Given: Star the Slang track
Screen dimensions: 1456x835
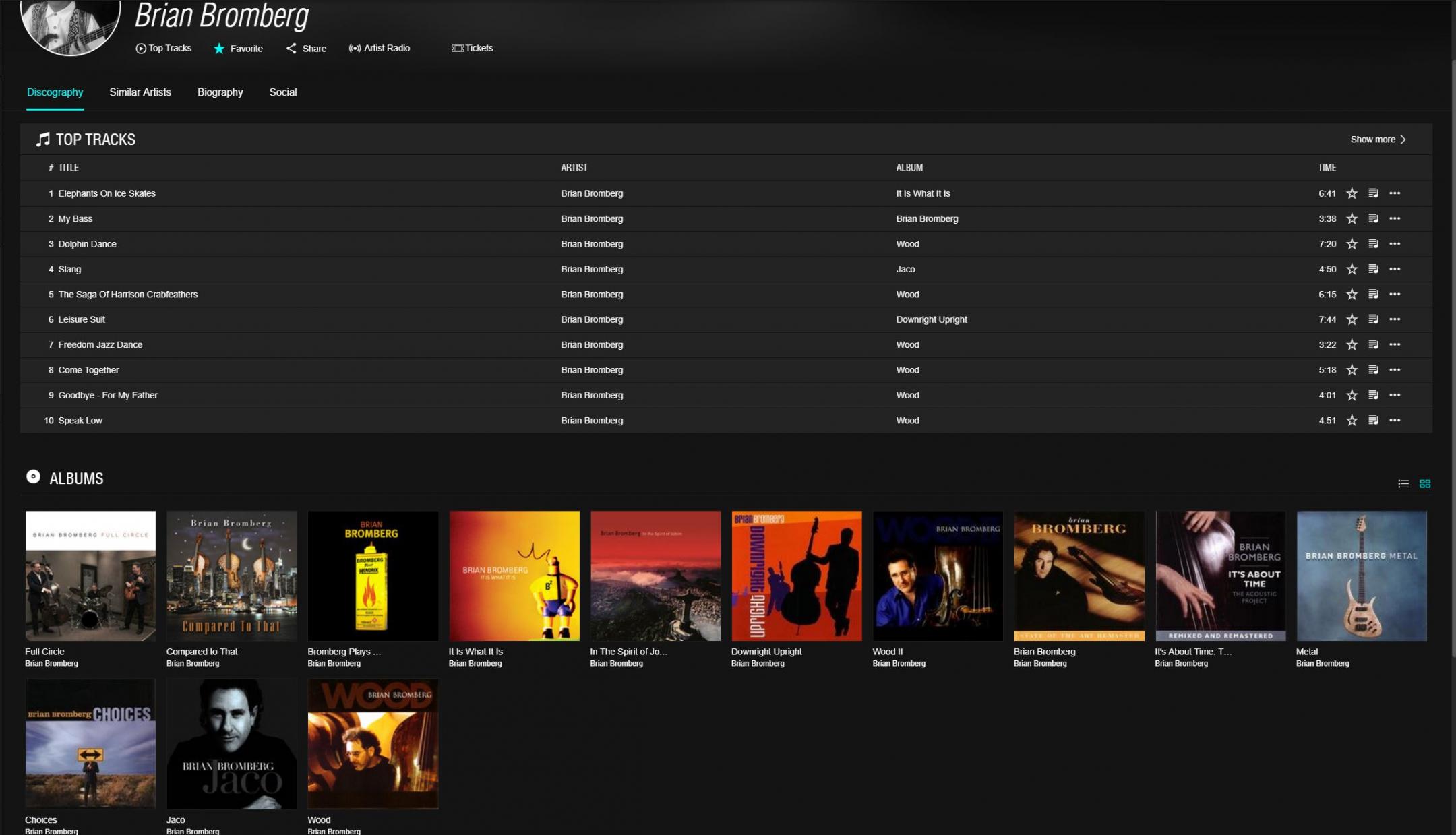Looking at the screenshot, I should tap(1352, 269).
